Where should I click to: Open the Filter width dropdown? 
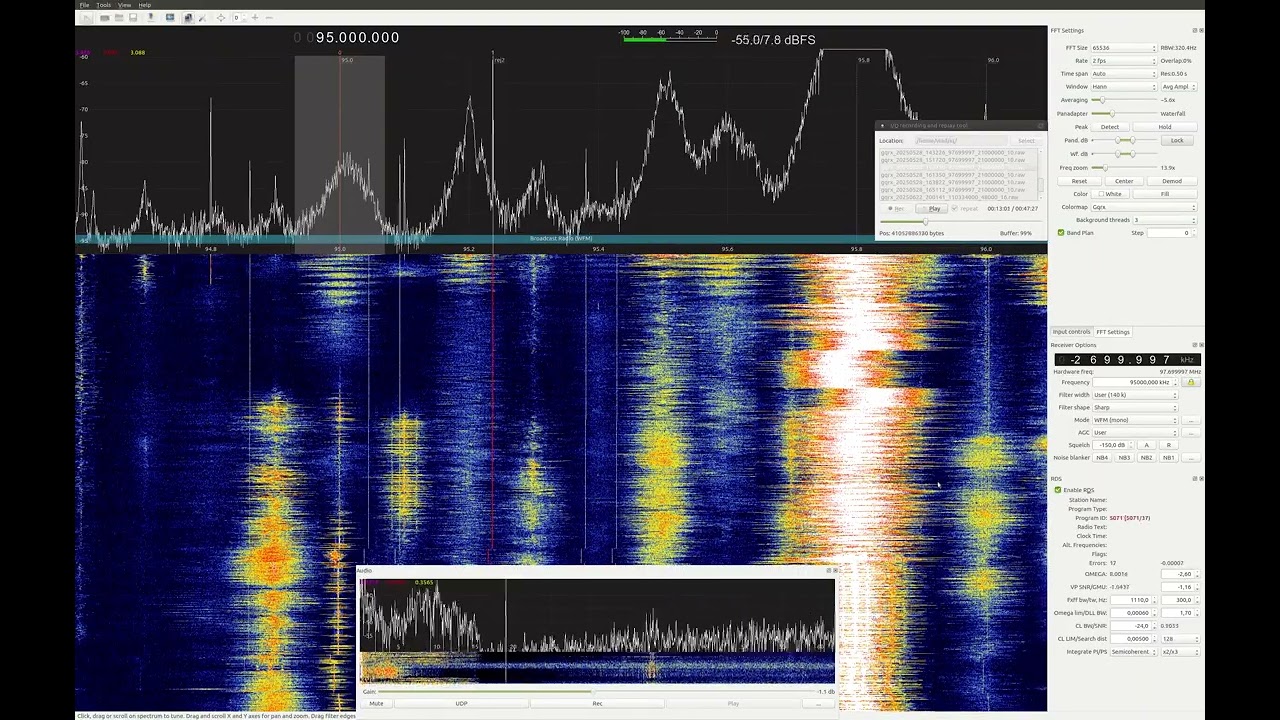pos(1135,395)
